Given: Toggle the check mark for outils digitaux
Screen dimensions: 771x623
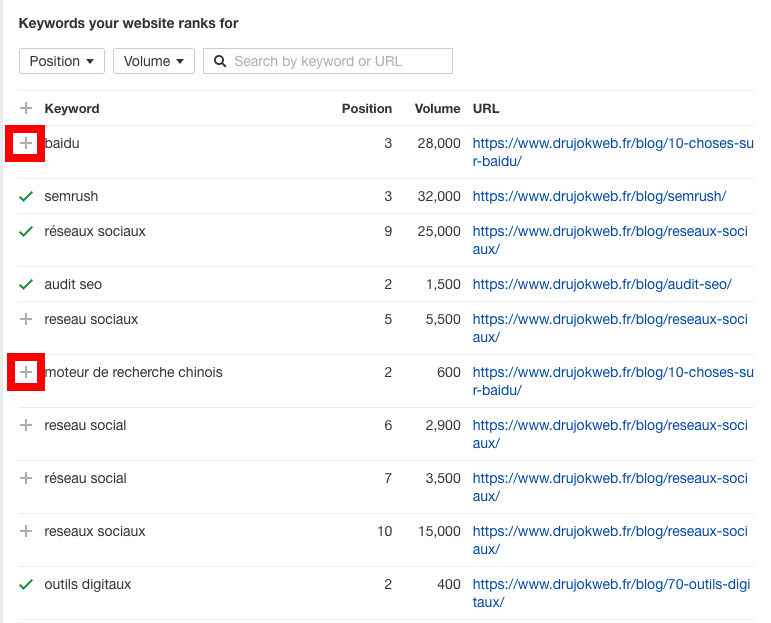Looking at the screenshot, I should pyautogui.click(x=26, y=584).
